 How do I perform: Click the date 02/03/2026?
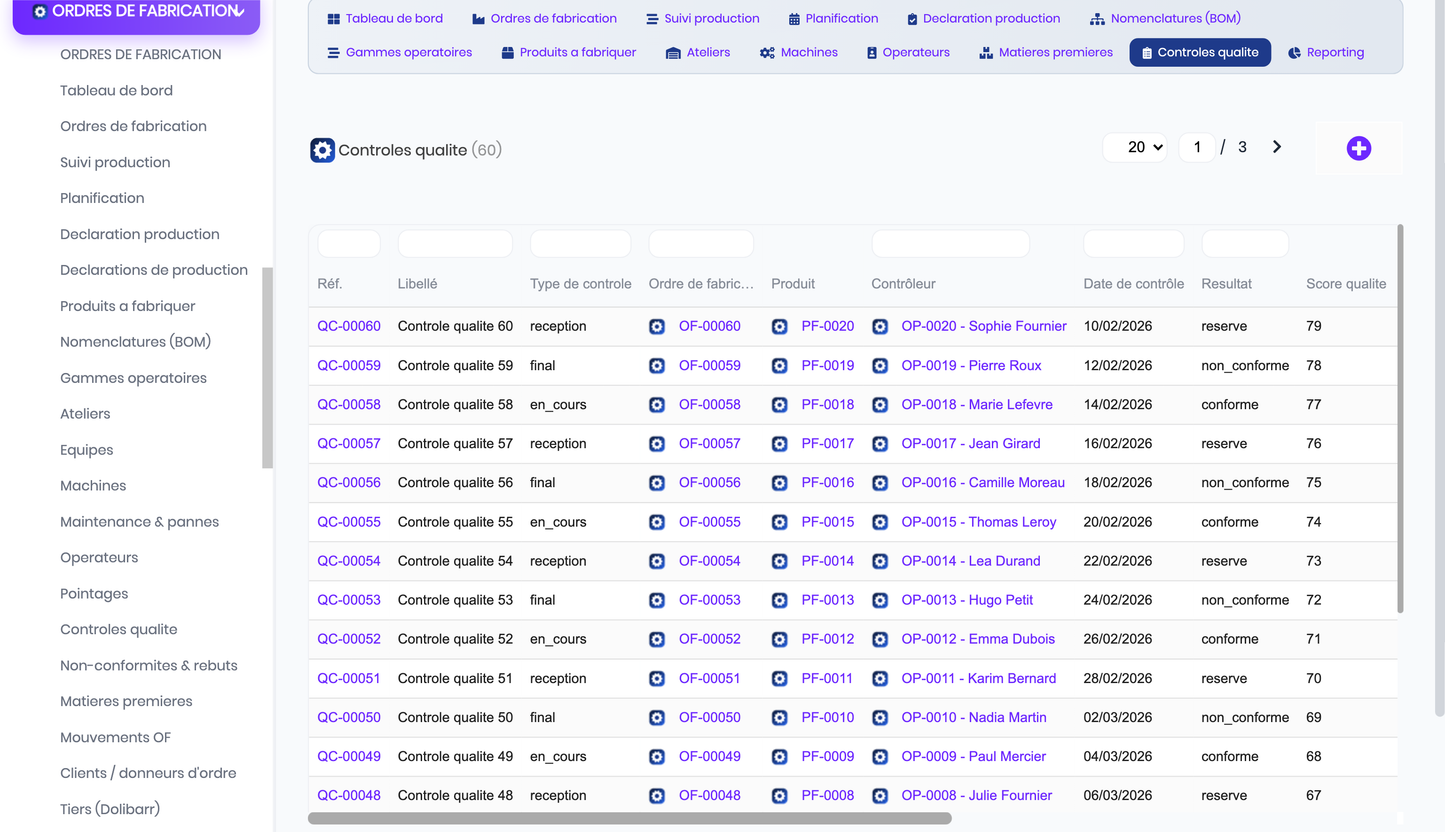point(1118,718)
